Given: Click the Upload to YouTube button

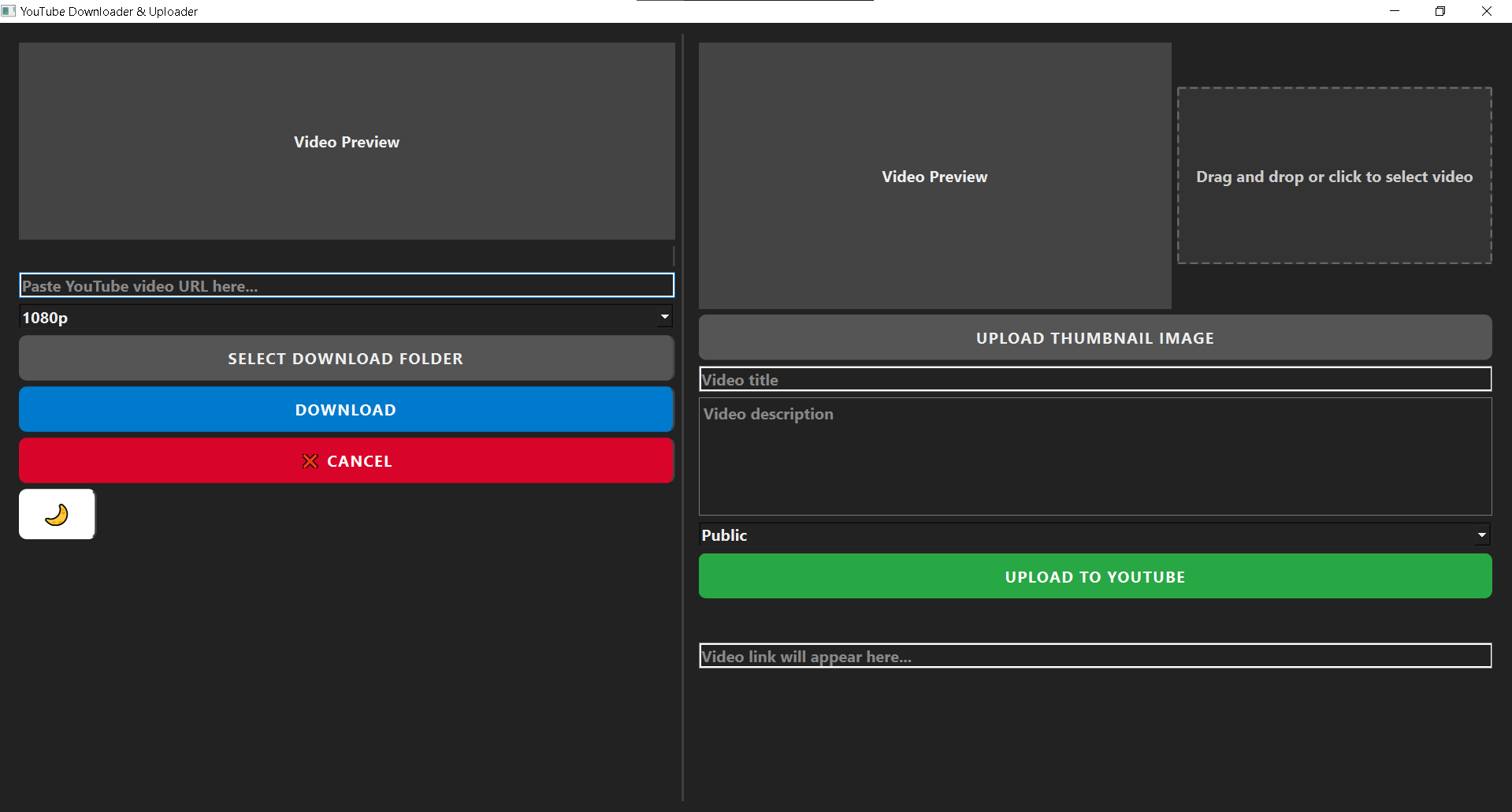Looking at the screenshot, I should point(1095,576).
